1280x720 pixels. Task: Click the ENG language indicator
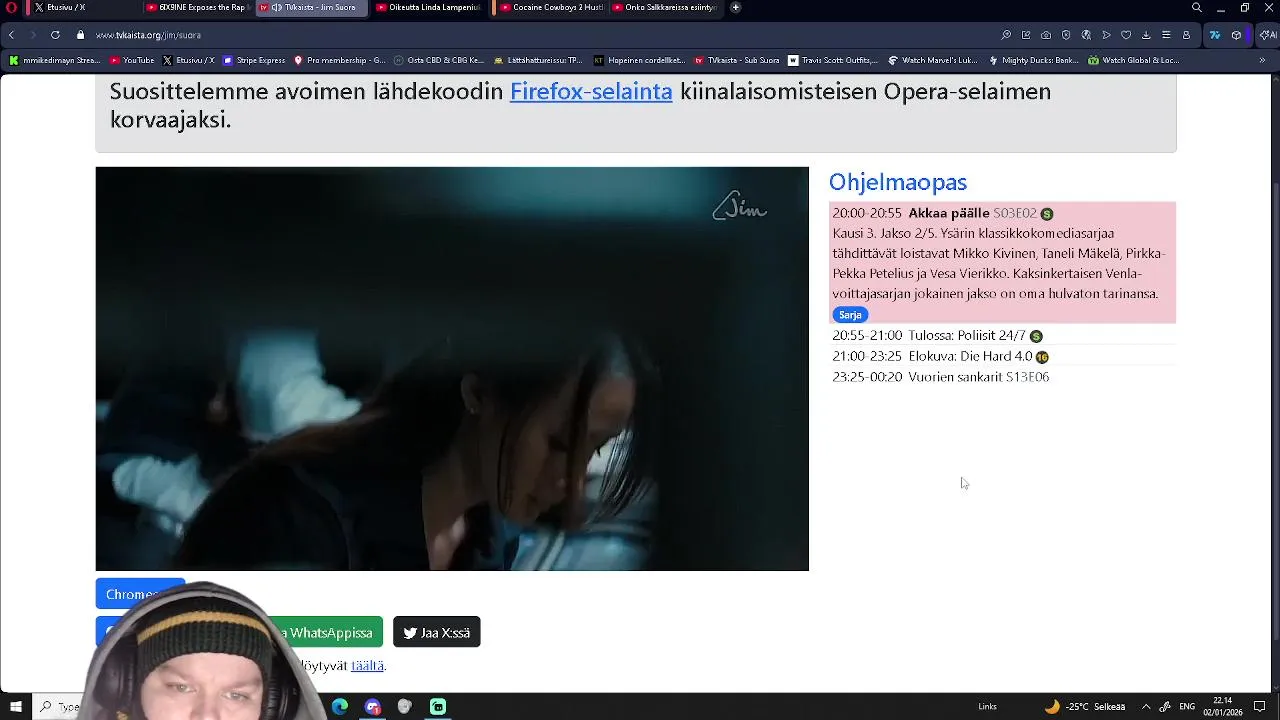pos(1187,707)
